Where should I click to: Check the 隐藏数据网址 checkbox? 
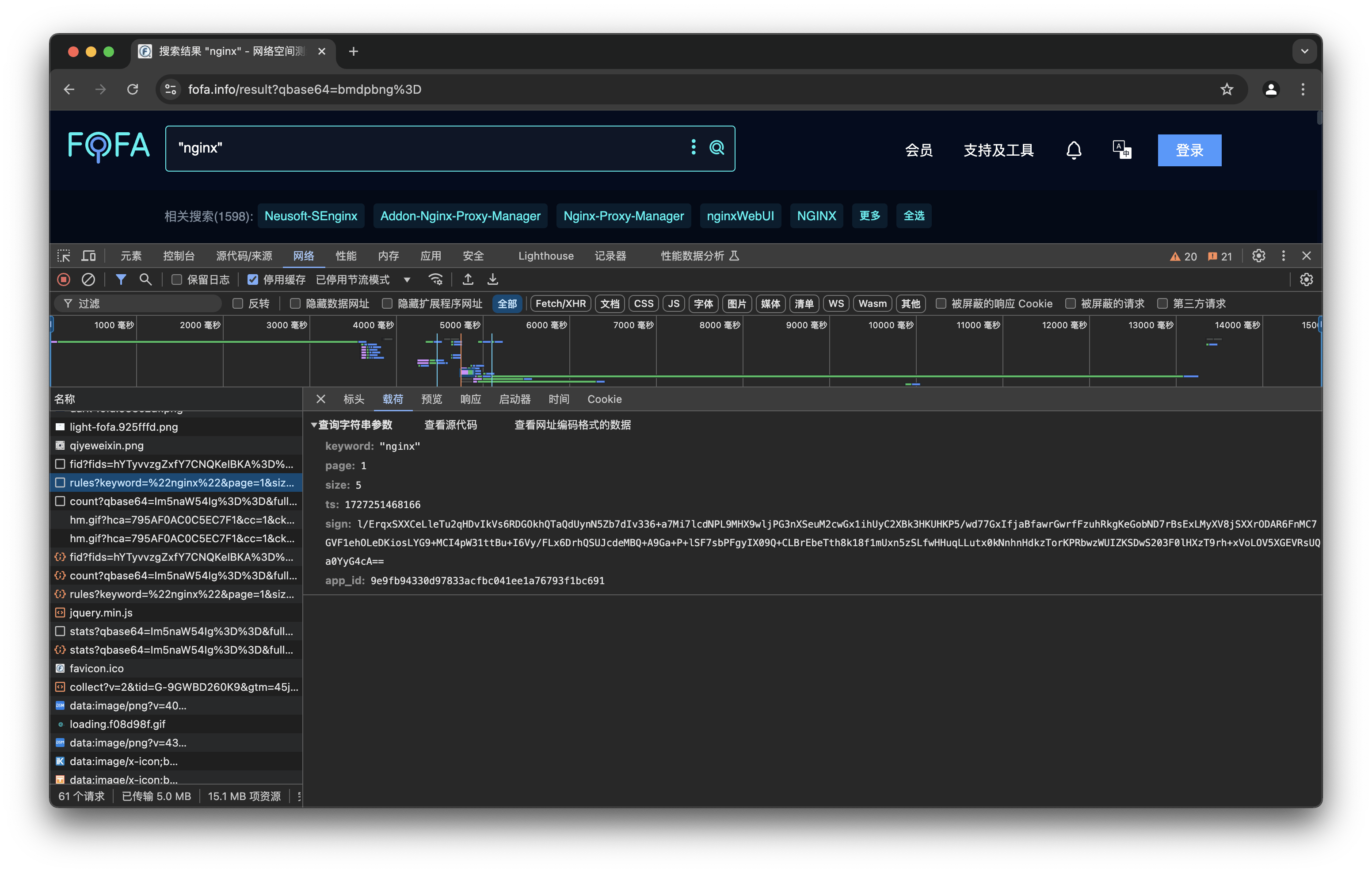click(x=295, y=304)
